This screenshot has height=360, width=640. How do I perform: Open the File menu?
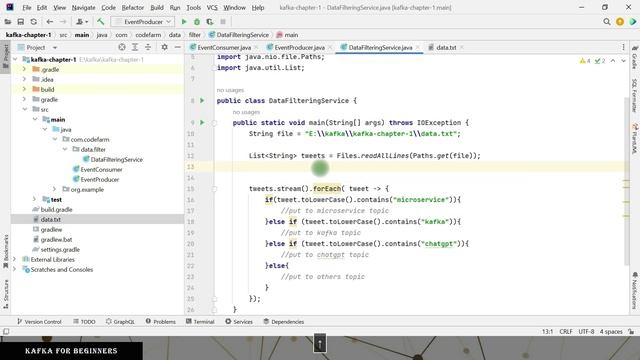coord(27,8)
